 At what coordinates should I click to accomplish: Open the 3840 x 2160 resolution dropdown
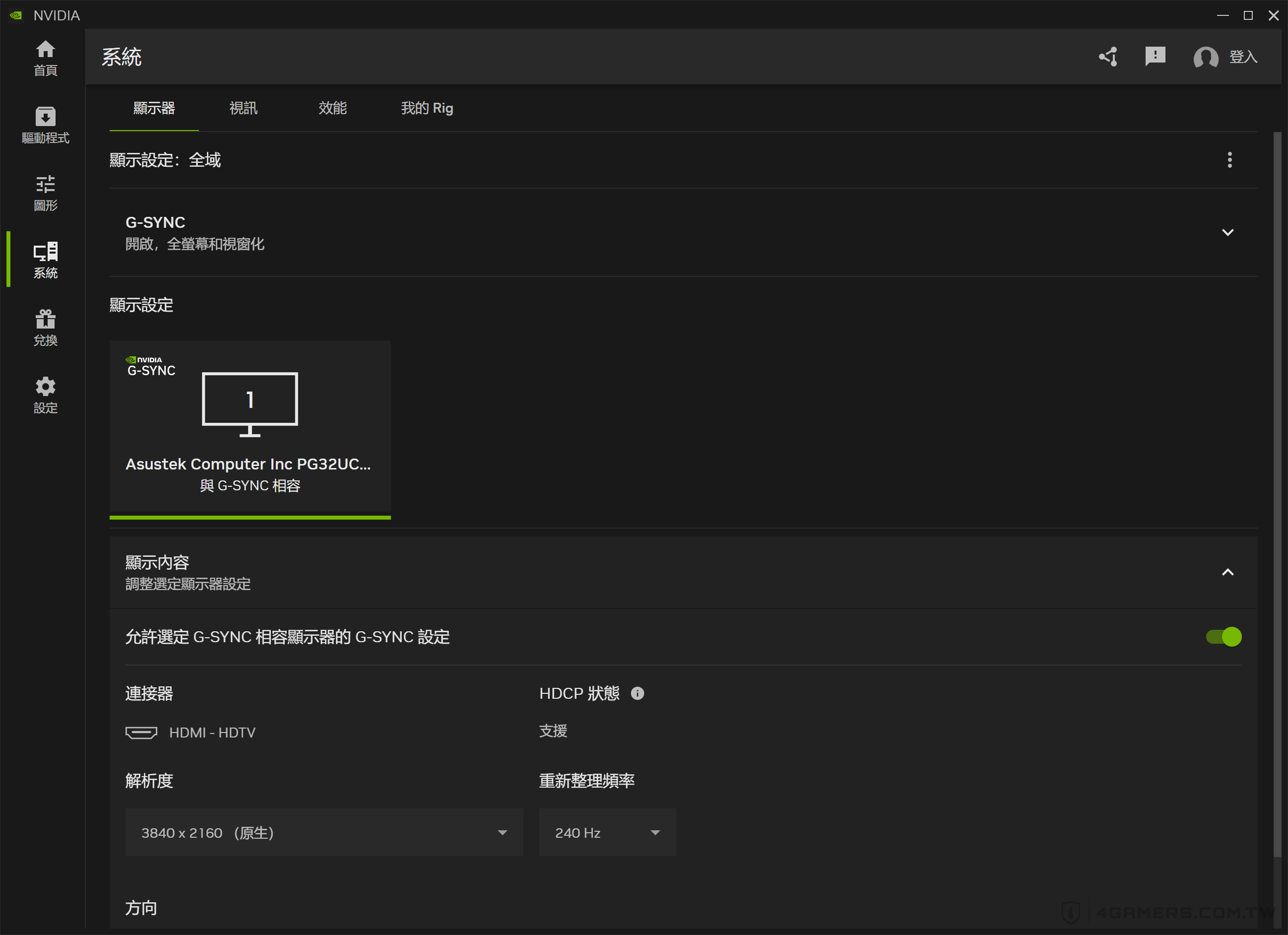coord(323,832)
